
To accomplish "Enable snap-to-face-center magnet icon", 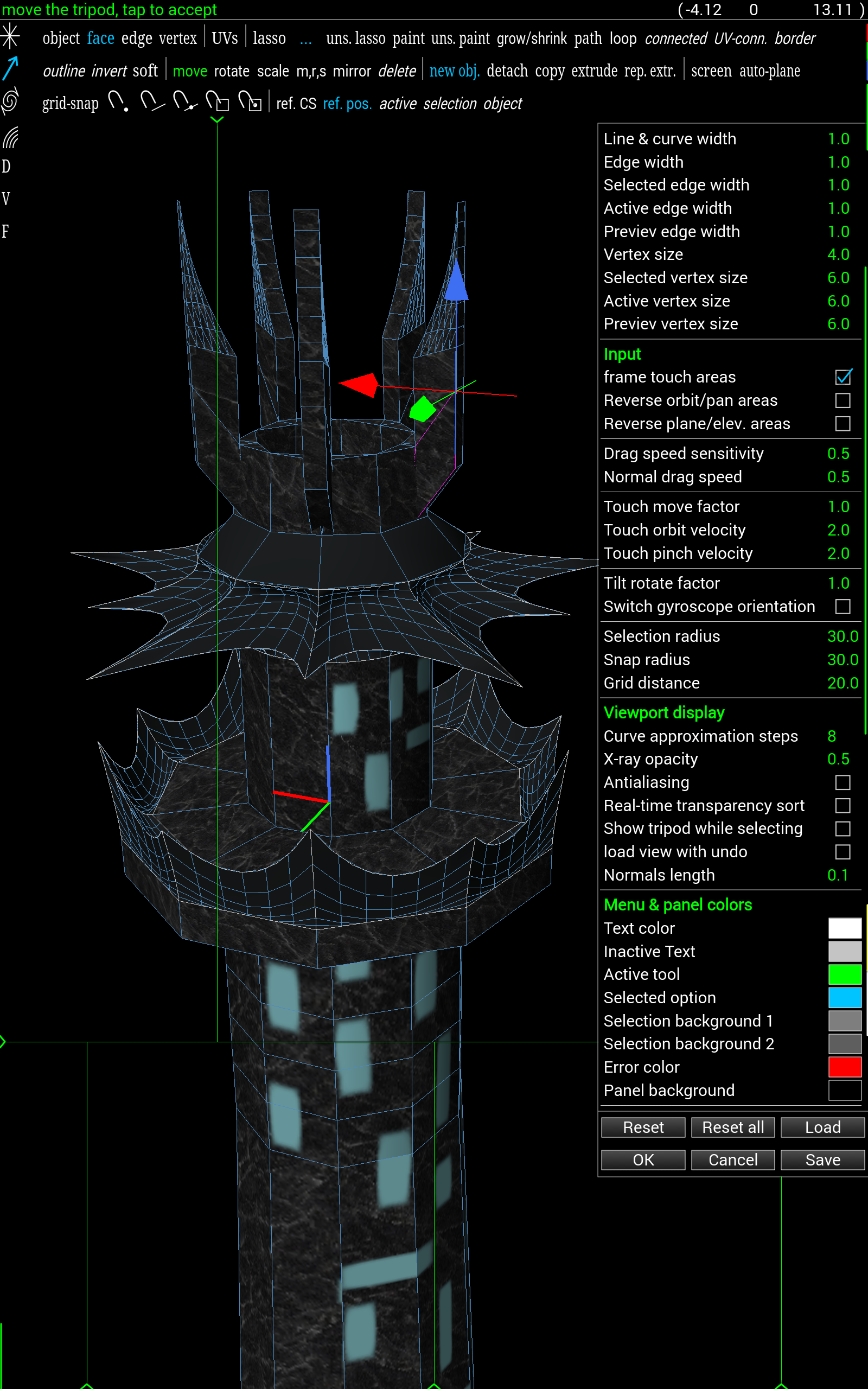I will (250, 102).
